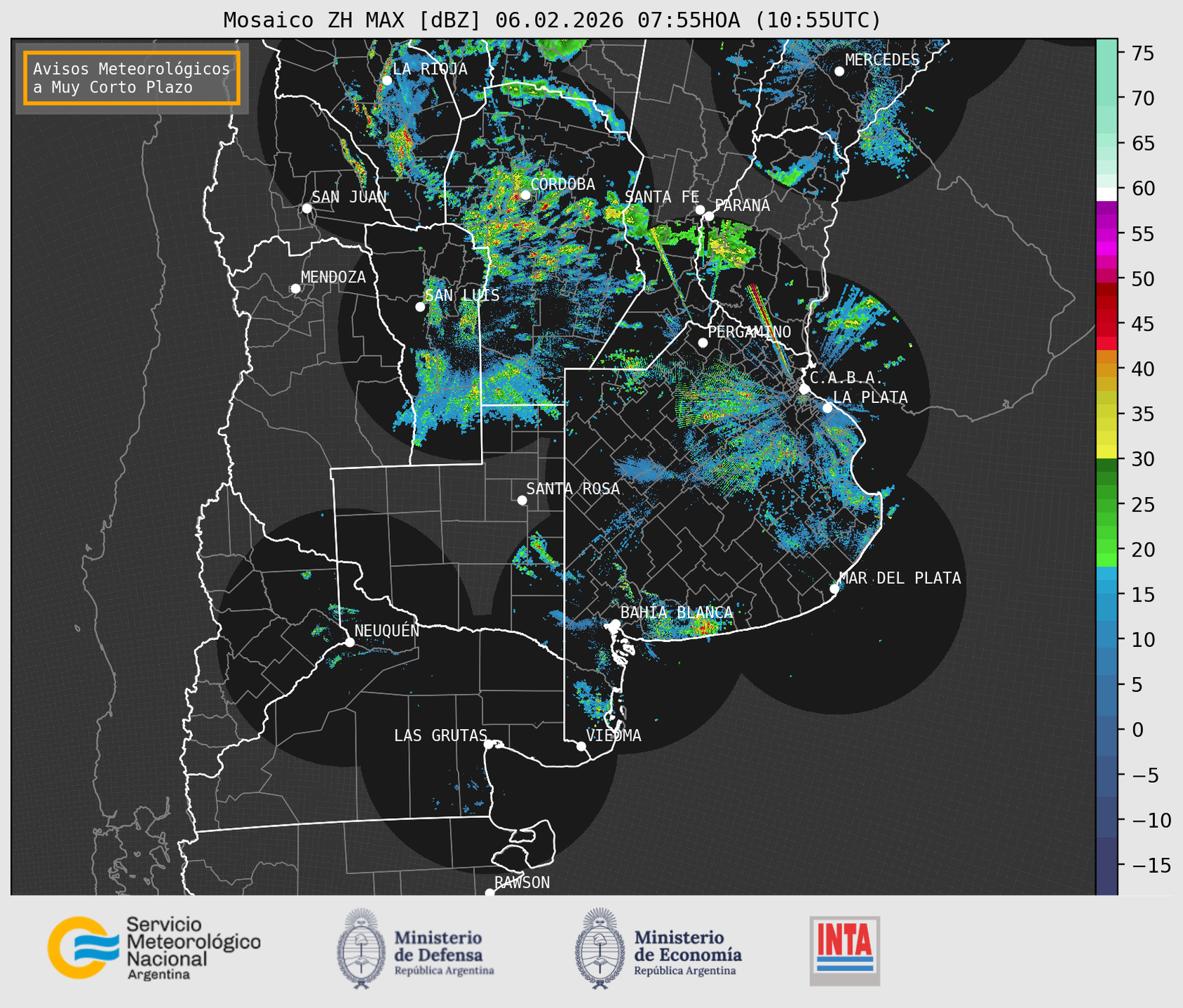This screenshot has height=1008, width=1183.
Task: Click the red echo core east of Bahía Blanca
Action: (x=704, y=626)
